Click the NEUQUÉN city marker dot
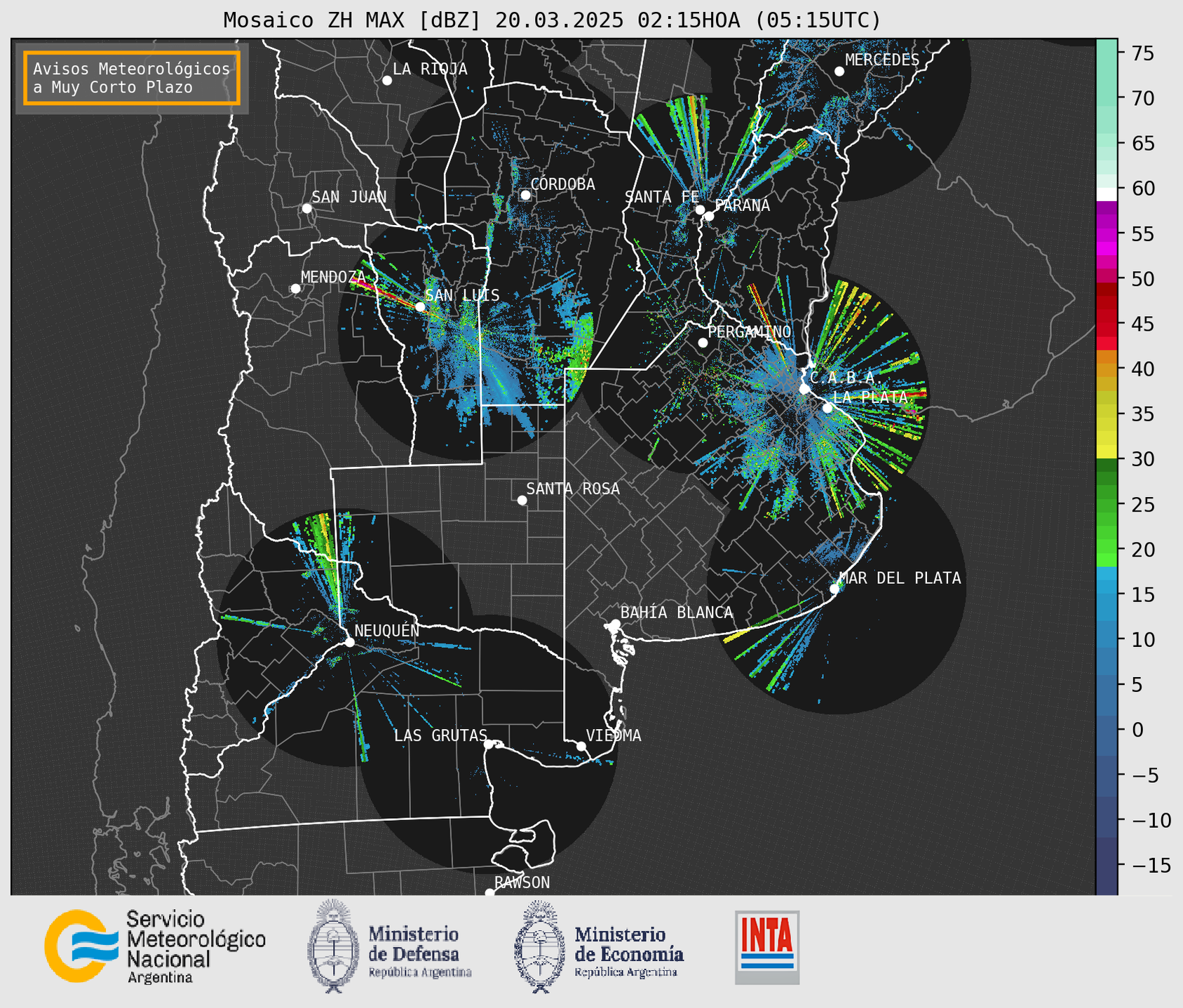 (350, 642)
